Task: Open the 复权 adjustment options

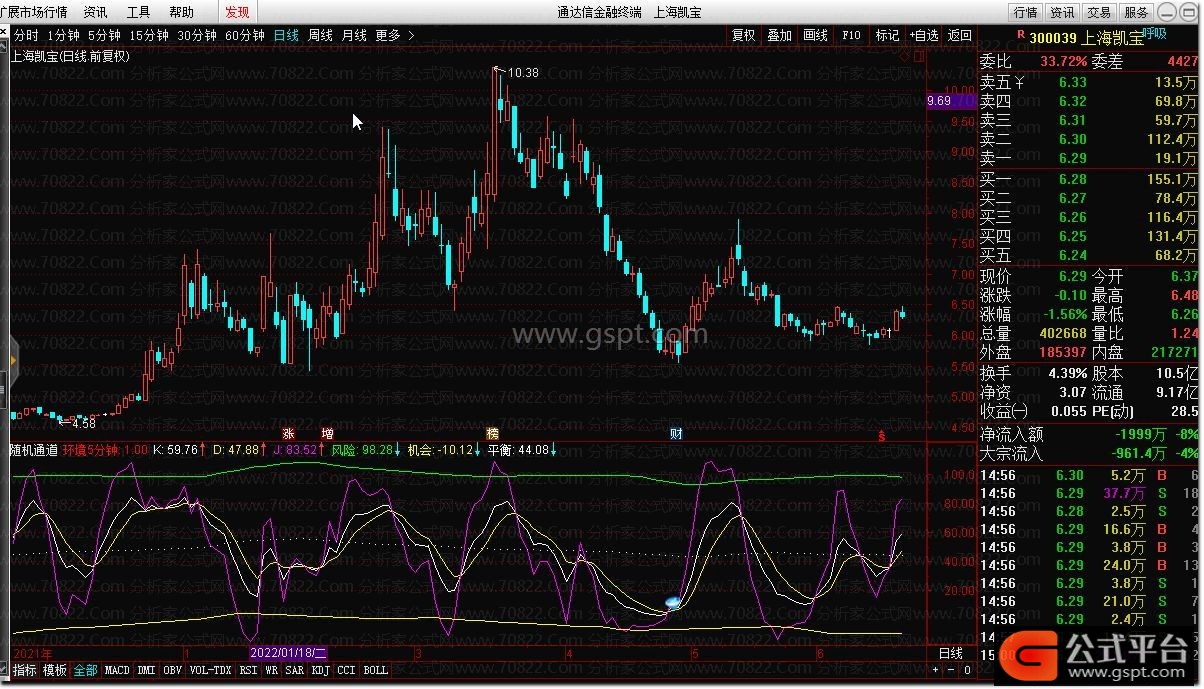Action: pyautogui.click(x=743, y=35)
